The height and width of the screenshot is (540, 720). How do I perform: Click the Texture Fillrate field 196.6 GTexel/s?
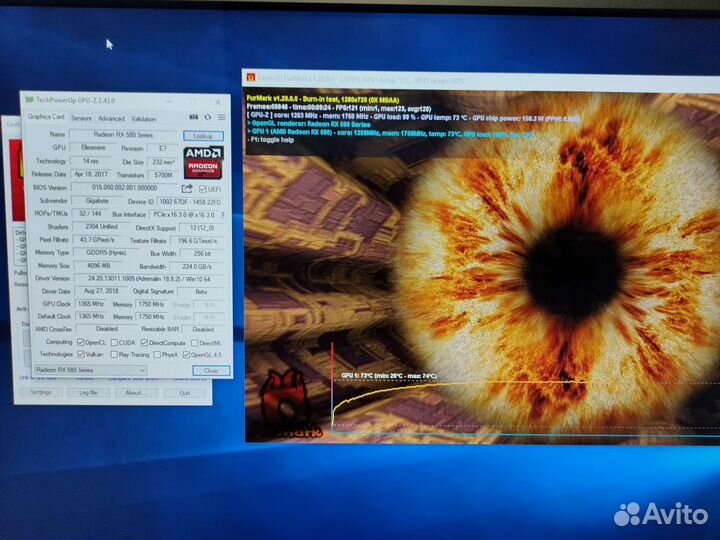(197, 241)
